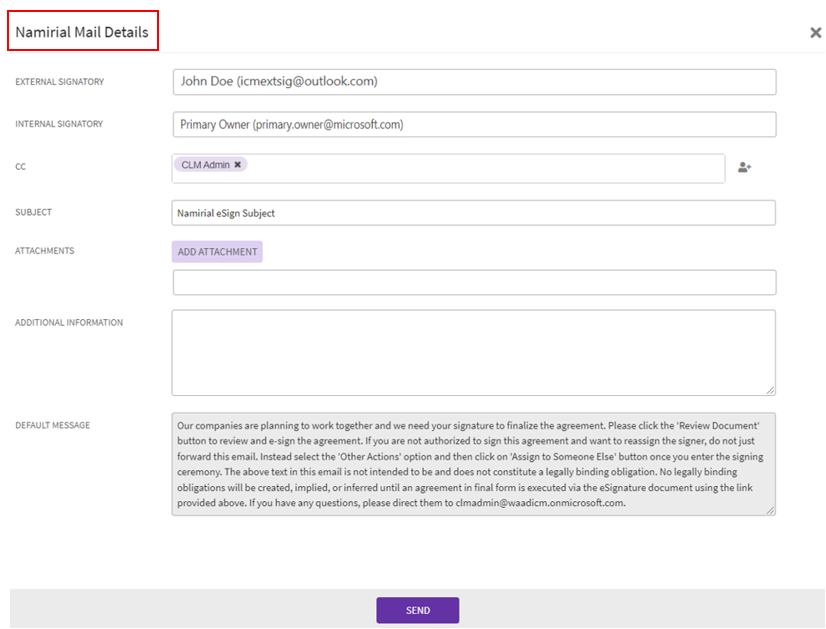This screenshot has width=826, height=629.
Task: Close the Namirial Mail Details dialog
Action: (x=815, y=33)
